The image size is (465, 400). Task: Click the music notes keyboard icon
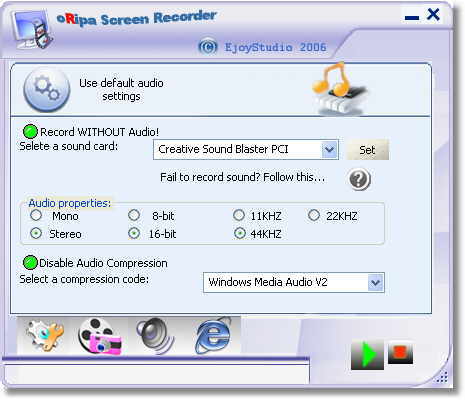pos(340,89)
